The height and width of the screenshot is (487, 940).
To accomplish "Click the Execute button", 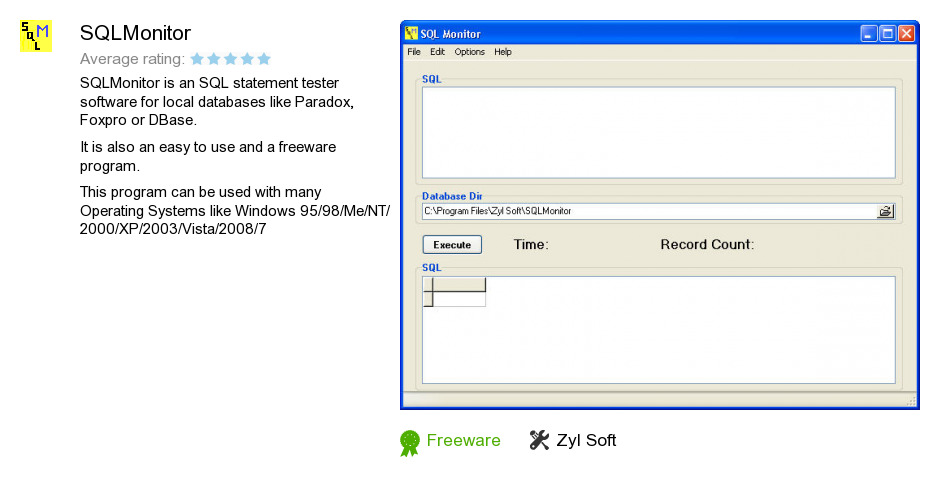I will 452,245.
